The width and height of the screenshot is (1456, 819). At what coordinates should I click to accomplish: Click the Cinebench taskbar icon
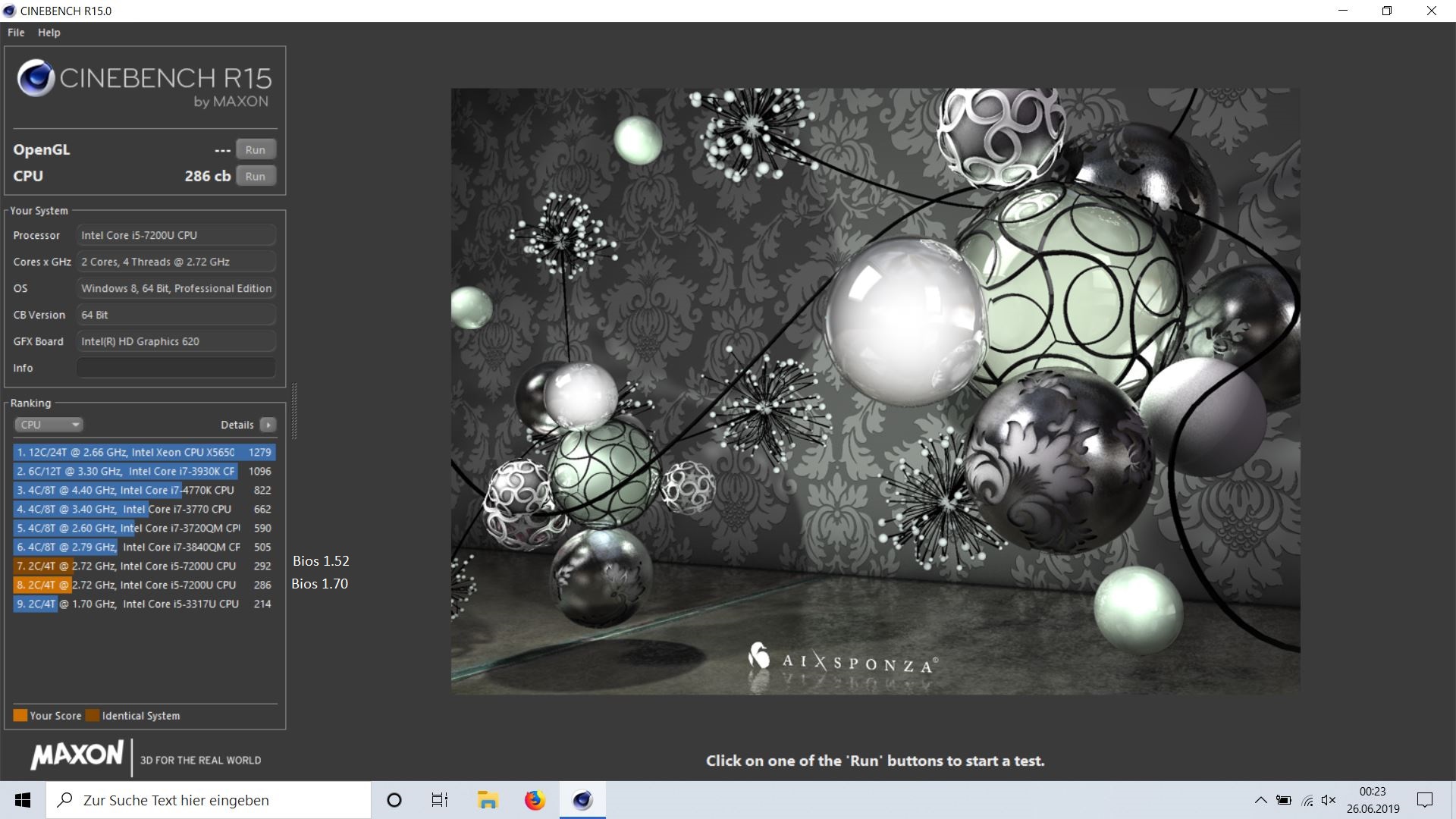(x=582, y=800)
